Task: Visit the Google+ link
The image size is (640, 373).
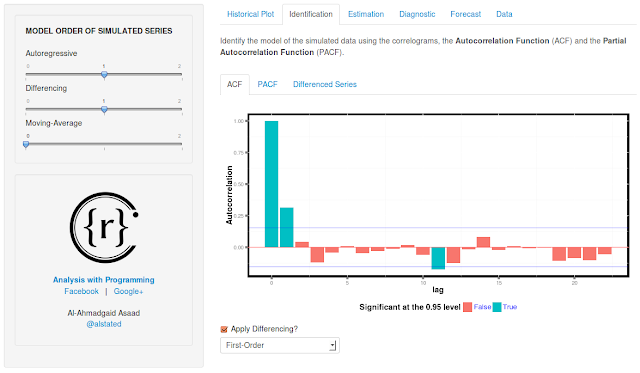Action: tap(128, 291)
